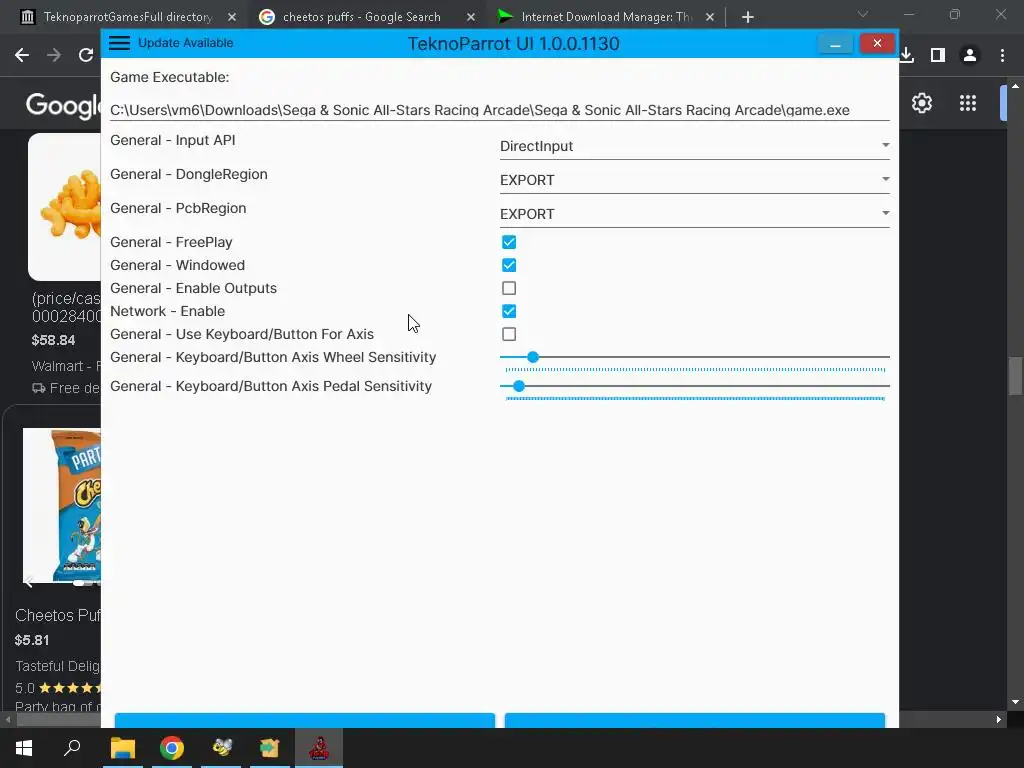Open Google settings gear icon
This screenshot has height=768, width=1024.
[921, 103]
